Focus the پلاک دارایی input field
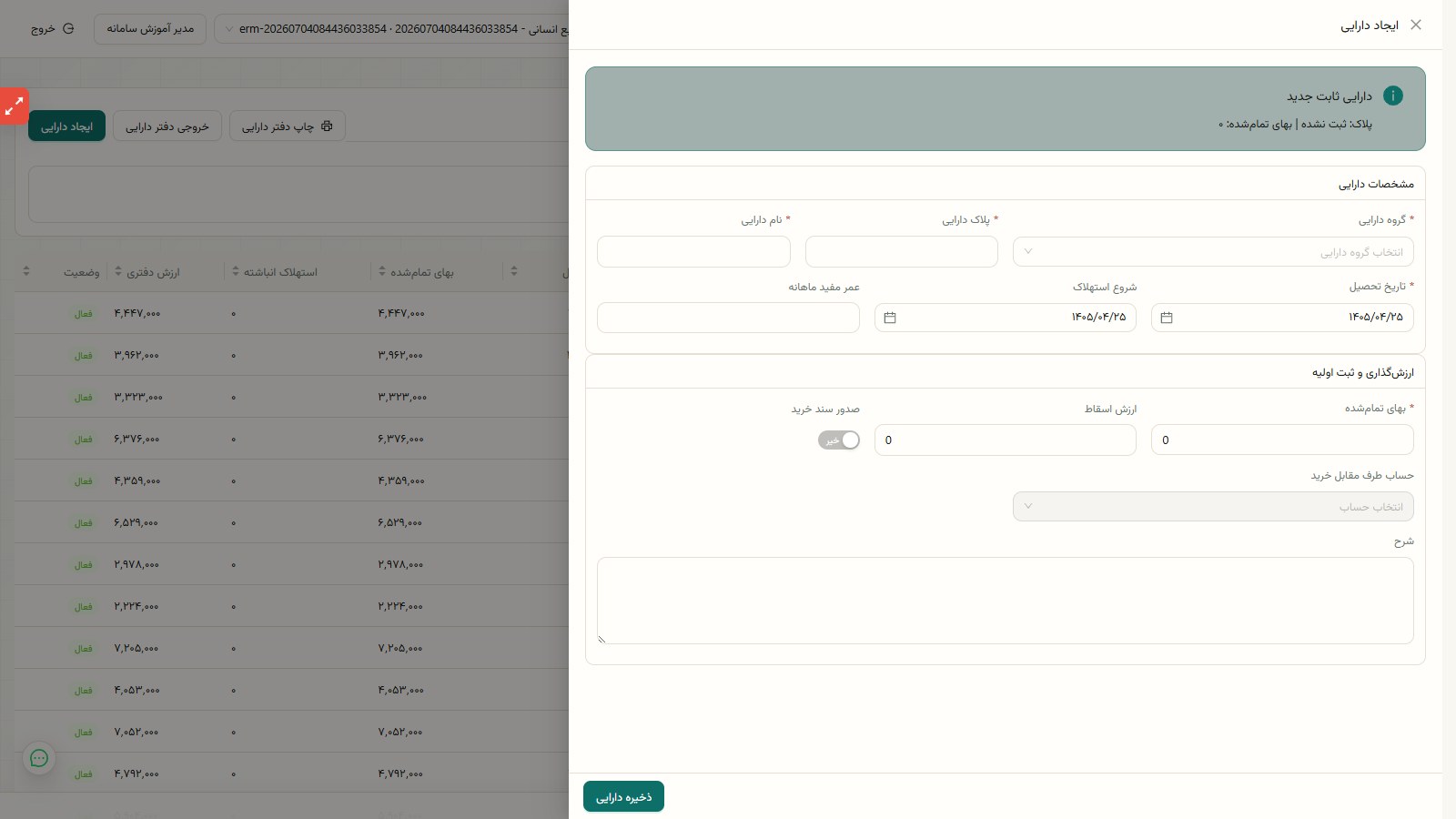 (x=902, y=252)
